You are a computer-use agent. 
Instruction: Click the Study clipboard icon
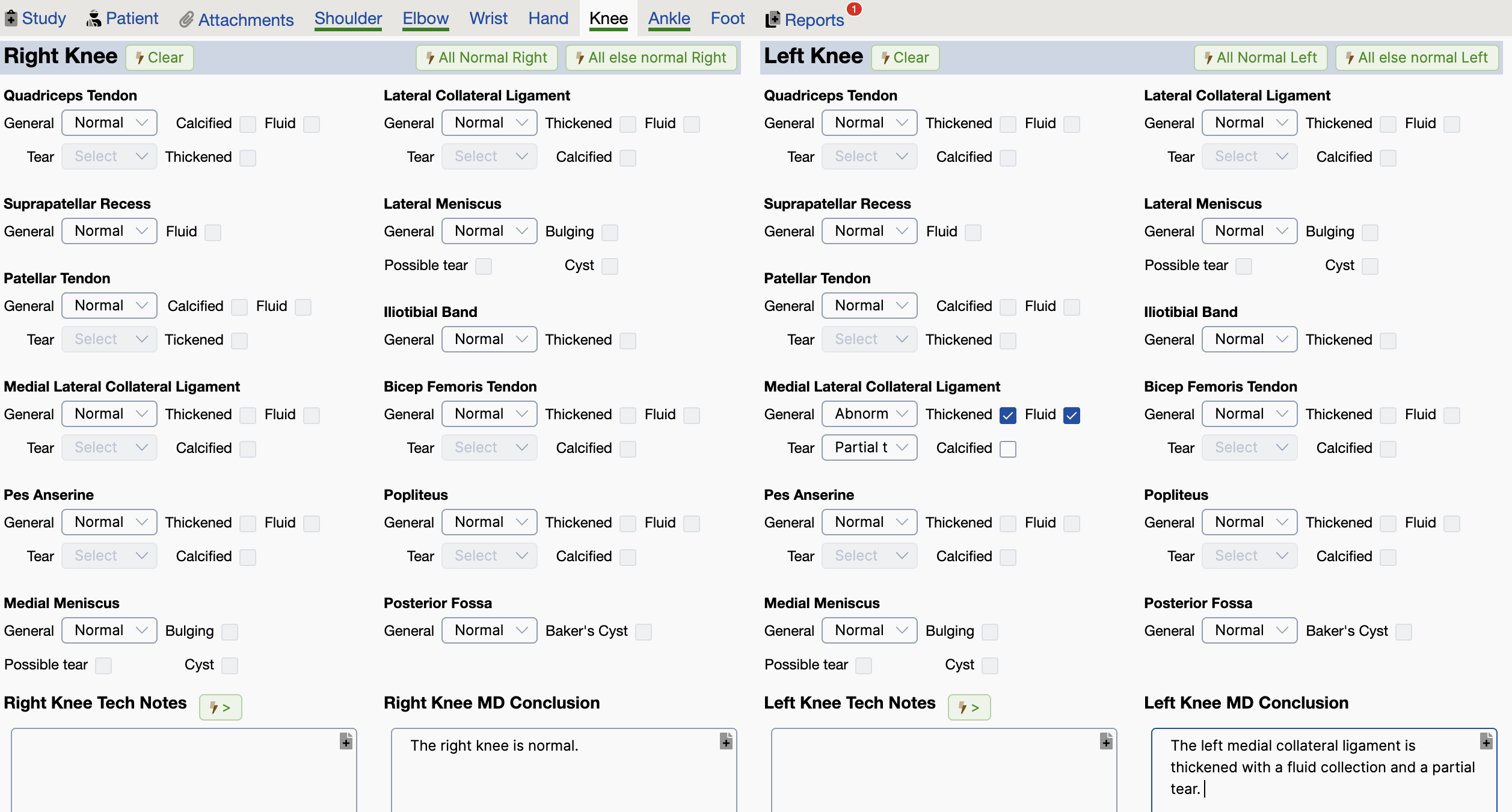pos(11,19)
